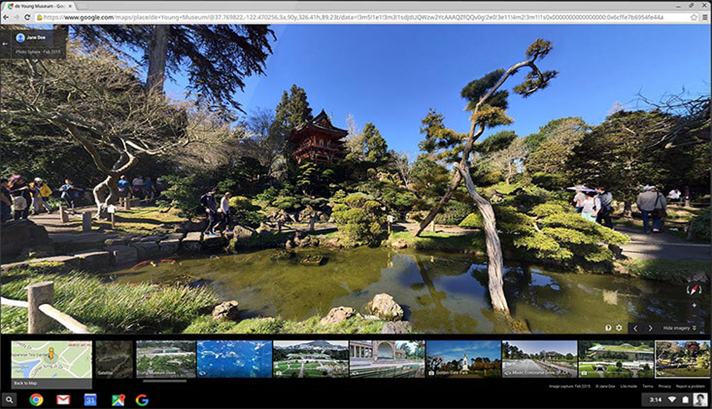Image resolution: width=712 pixels, height=409 pixels.
Task: Bookmark page with the star icon
Action: (694, 17)
